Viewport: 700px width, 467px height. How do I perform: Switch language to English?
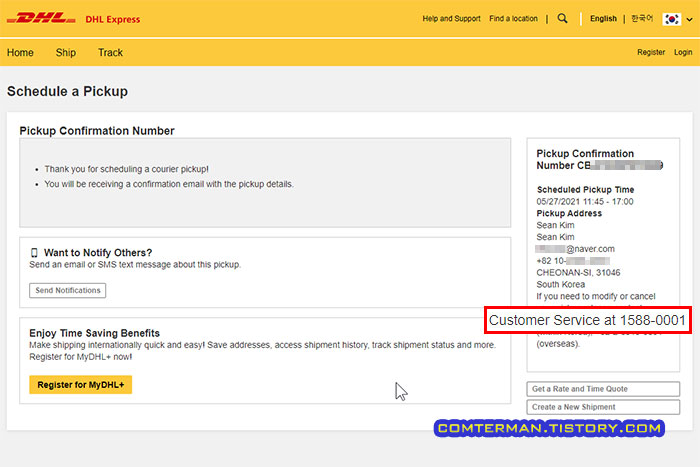tap(603, 19)
